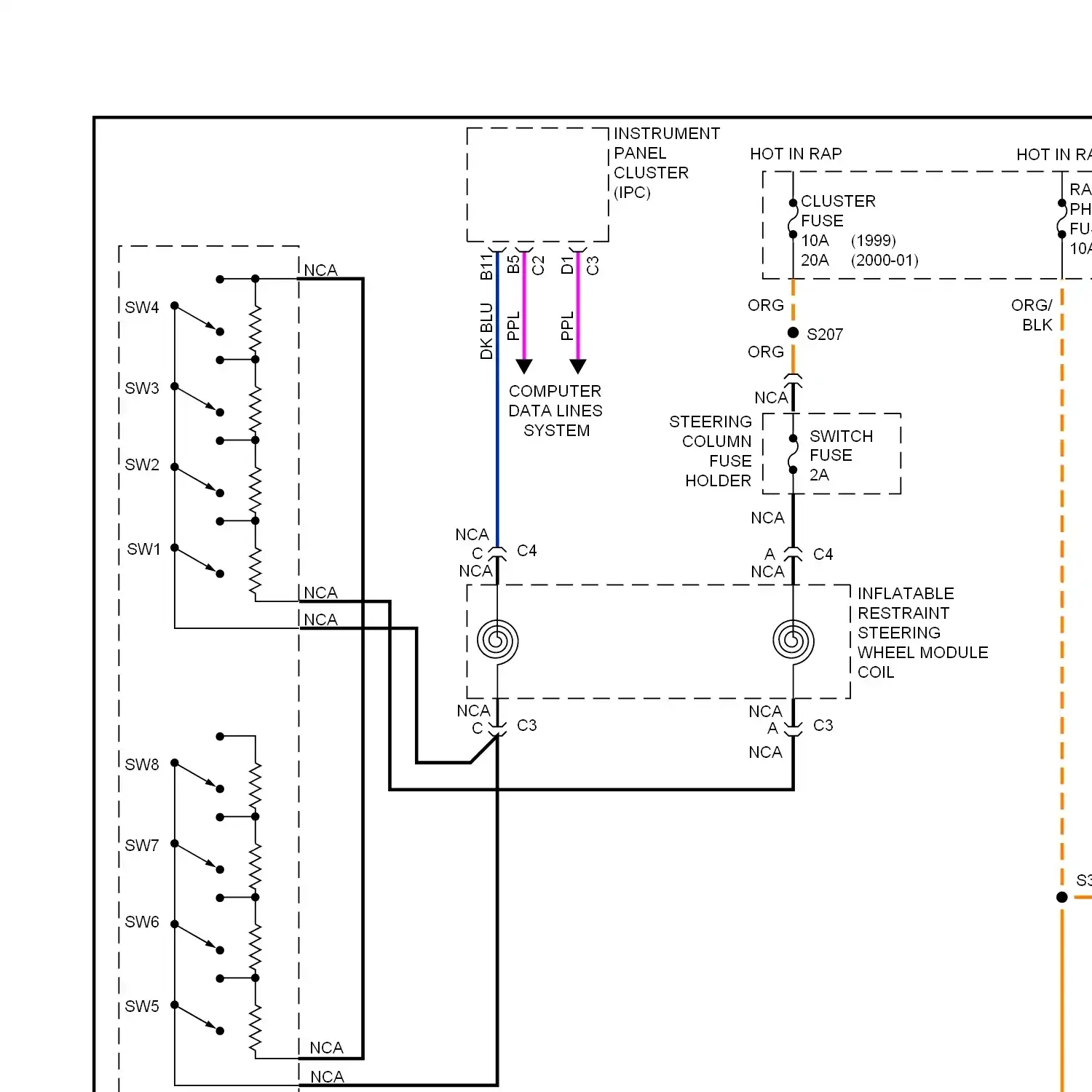Click the B11 connector pin label
1092x1092 pixels.
[x=486, y=267]
